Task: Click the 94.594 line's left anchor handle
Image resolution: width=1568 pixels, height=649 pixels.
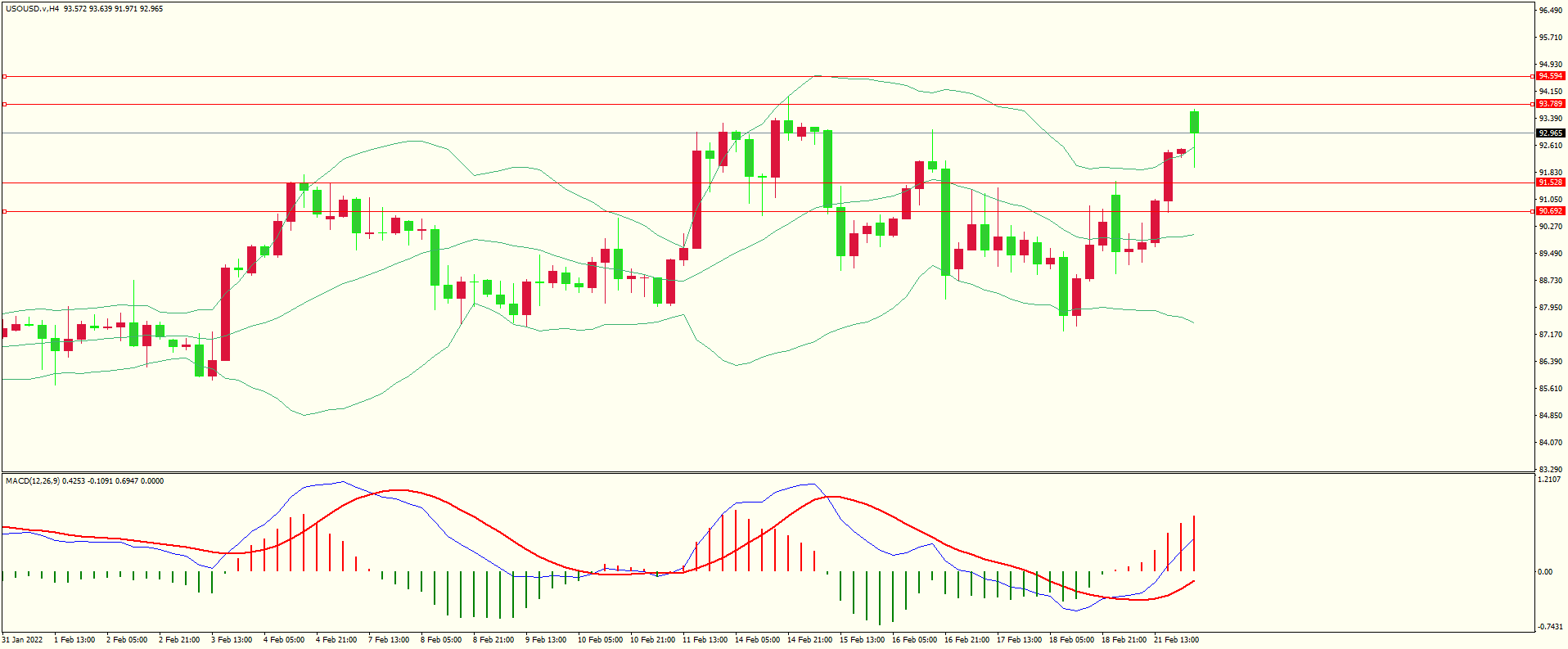Action: pyautogui.click(x=4, y=76)
